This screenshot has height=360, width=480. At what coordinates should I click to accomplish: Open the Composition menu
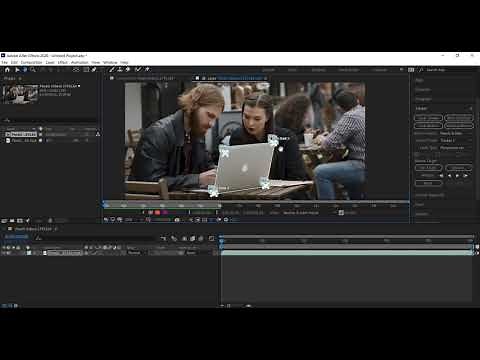pos(31,62)
